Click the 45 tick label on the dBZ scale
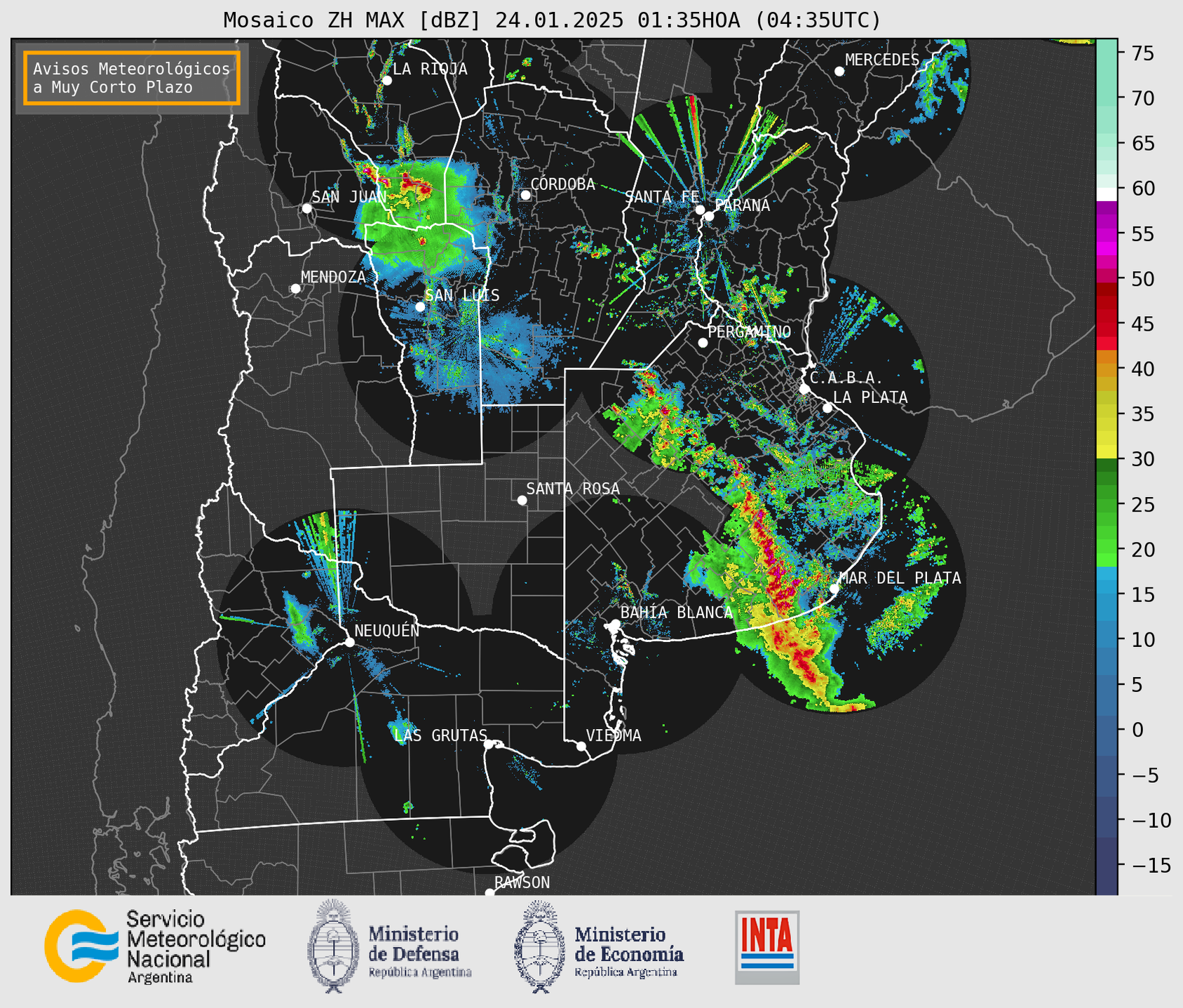 coord(1142,324)
